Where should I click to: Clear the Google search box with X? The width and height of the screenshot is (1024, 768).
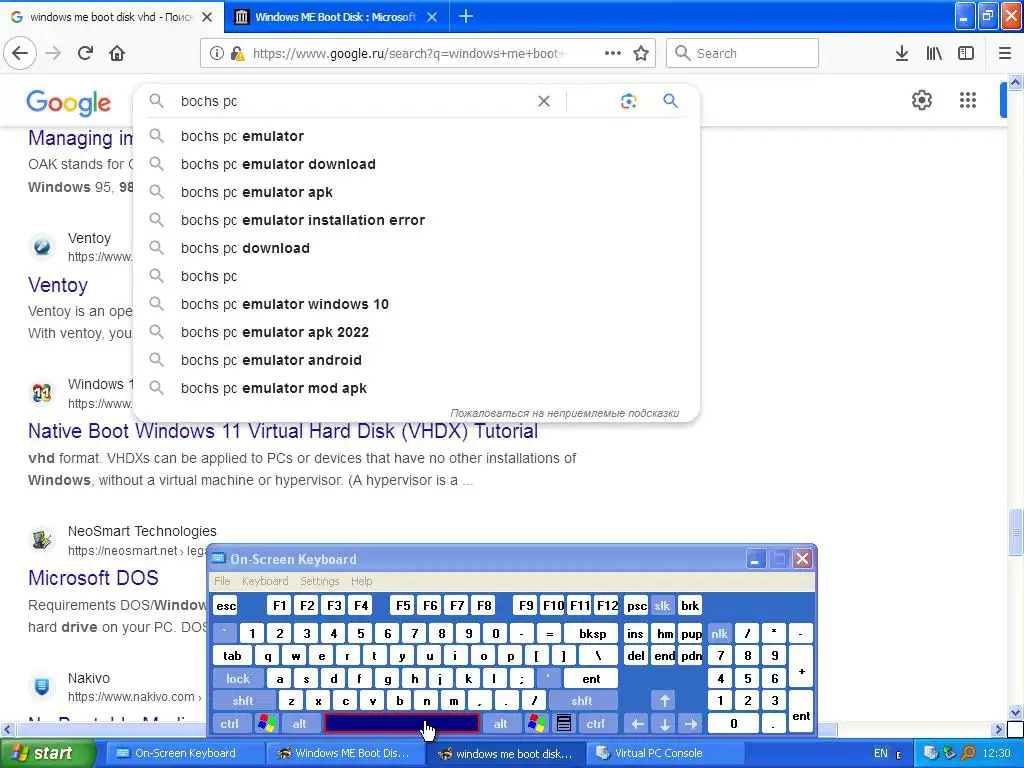(x=543, y=101)
